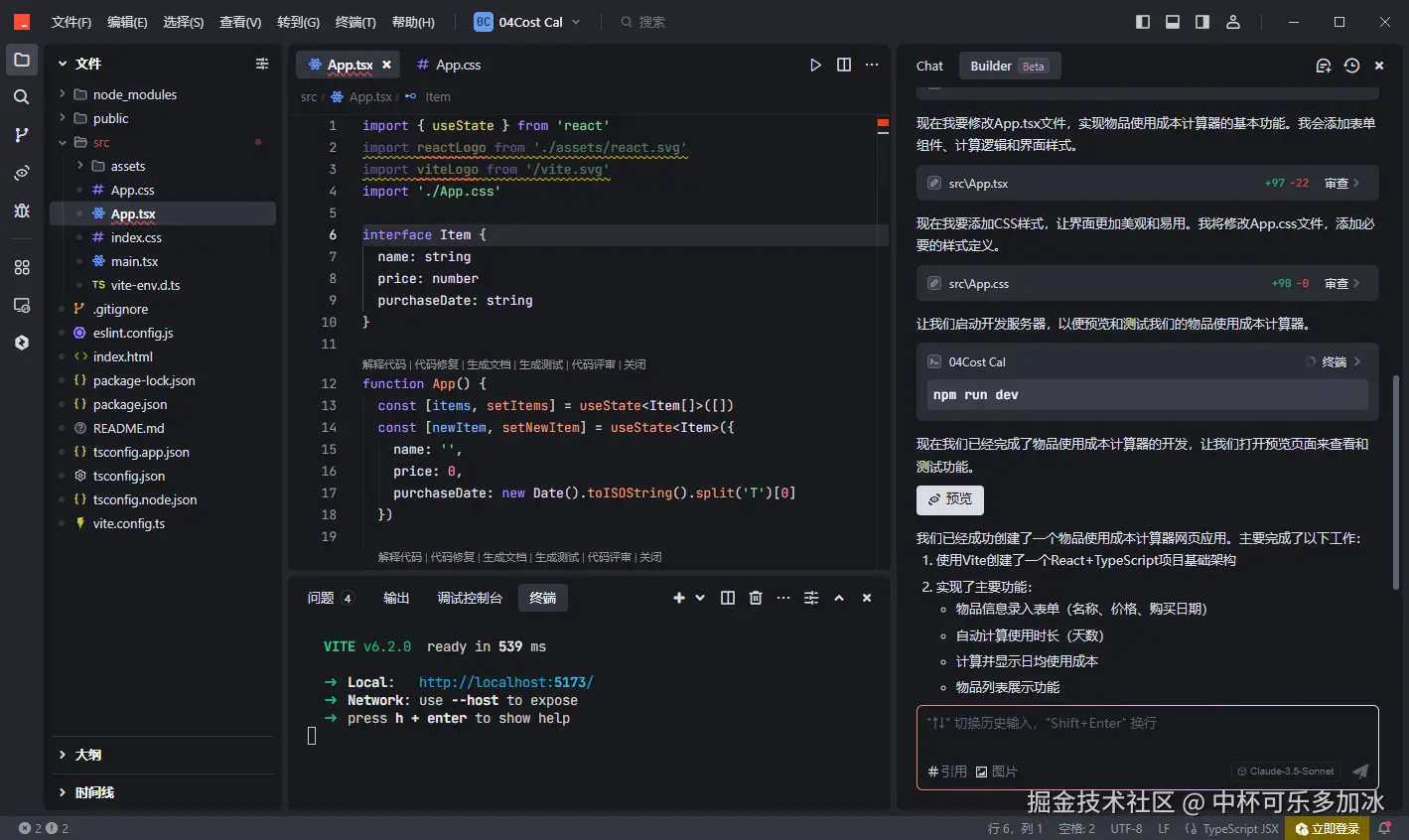The image size is (1409, 840).
Task: Click 解释代码 code lens above function App
Action: click(x=384, y=364)
